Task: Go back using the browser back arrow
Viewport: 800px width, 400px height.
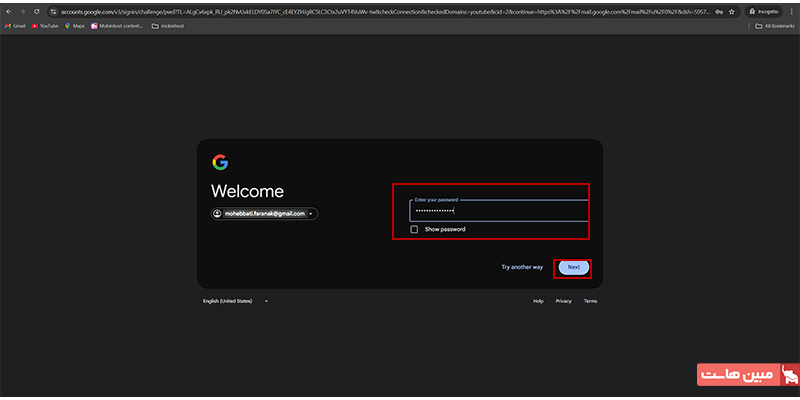Action: pos(8,11)
